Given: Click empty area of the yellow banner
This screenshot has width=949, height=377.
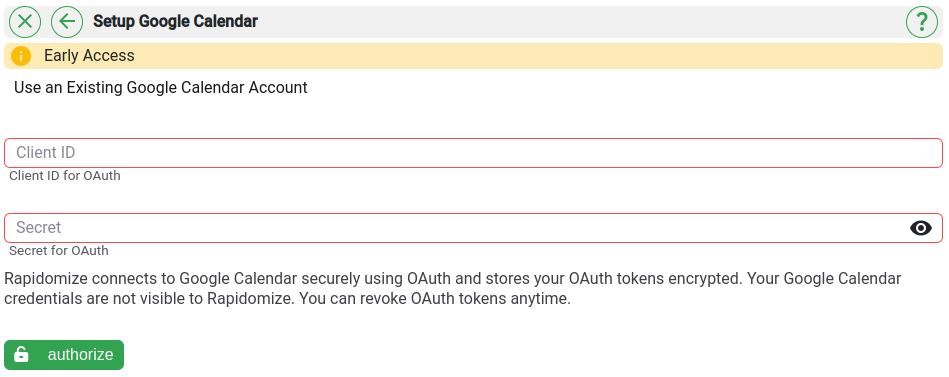Looking at the screenshot, I should [x=533, y=56].
